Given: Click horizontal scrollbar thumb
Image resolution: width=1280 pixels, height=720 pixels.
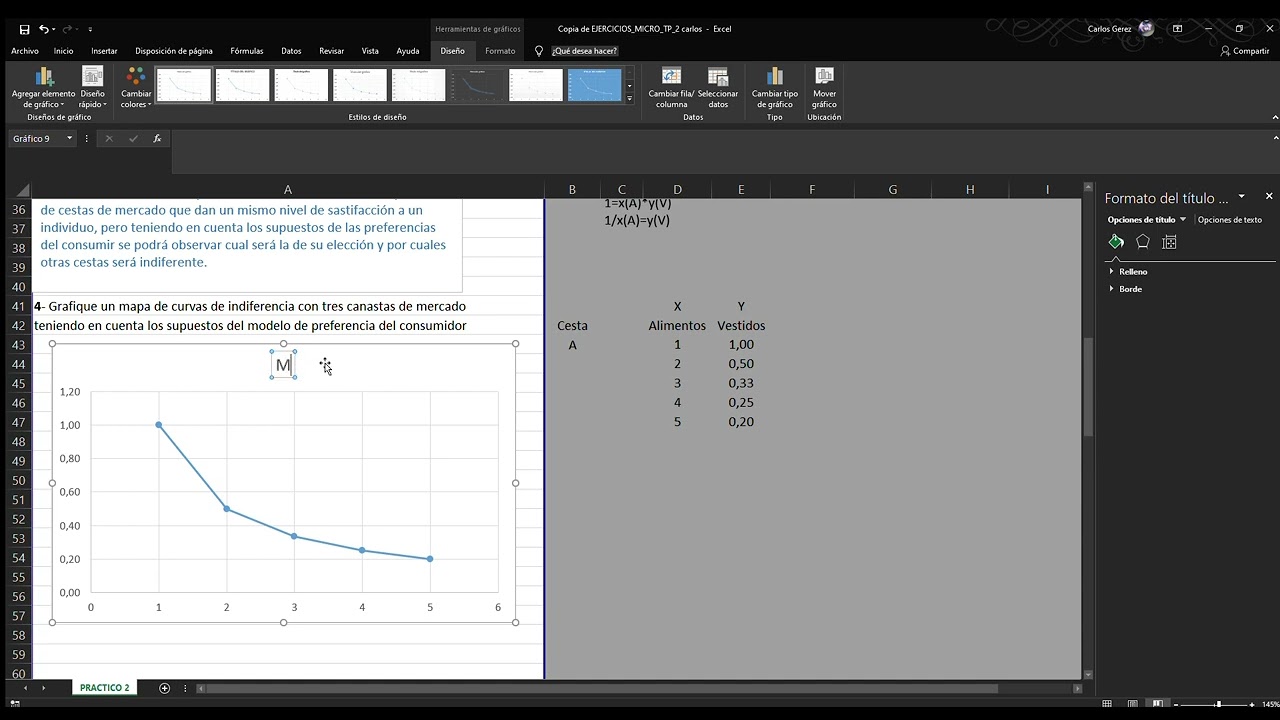Looking at the screenshot, I should [x=602, y=688].
